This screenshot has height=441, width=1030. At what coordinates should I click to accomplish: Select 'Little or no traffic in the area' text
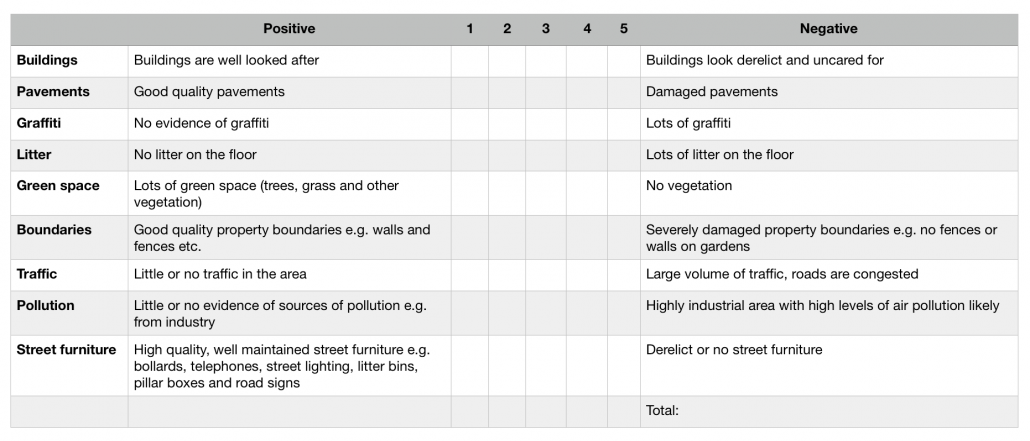click(x=220, y=274)
